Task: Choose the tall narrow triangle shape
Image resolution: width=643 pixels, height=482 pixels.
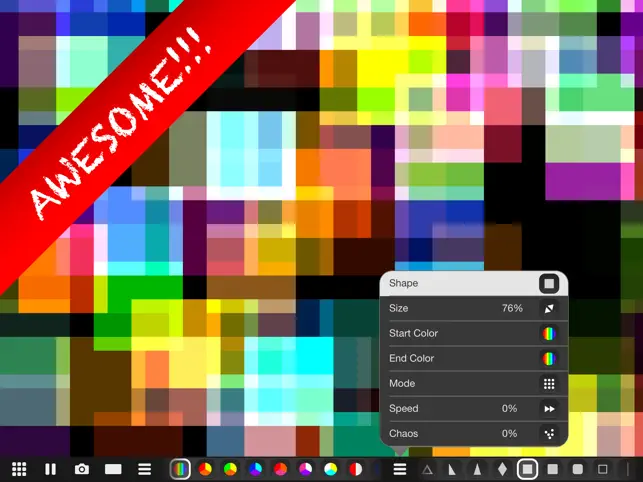Action: (477, 469)
